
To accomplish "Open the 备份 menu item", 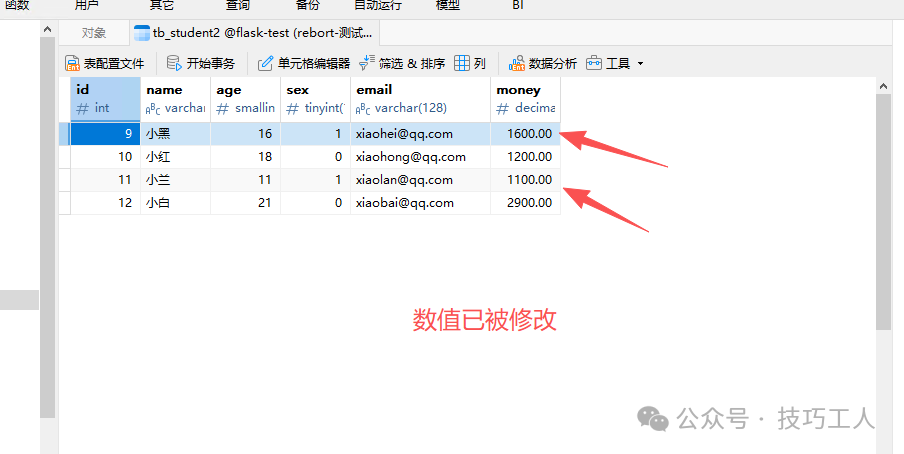I will 307,5.
